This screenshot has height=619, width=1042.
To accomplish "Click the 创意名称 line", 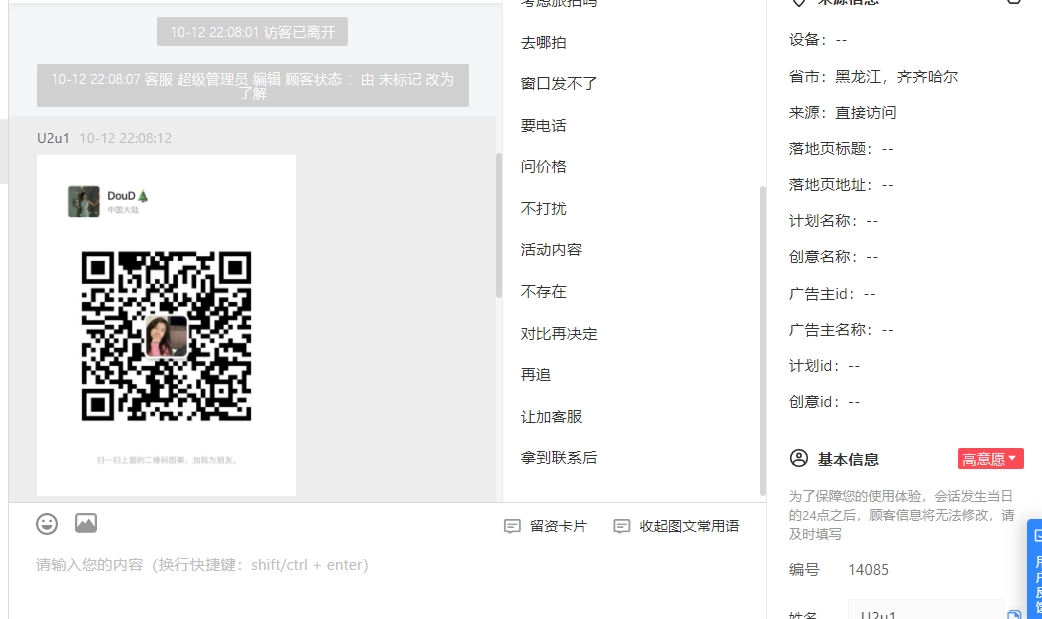I will point(833,257).
